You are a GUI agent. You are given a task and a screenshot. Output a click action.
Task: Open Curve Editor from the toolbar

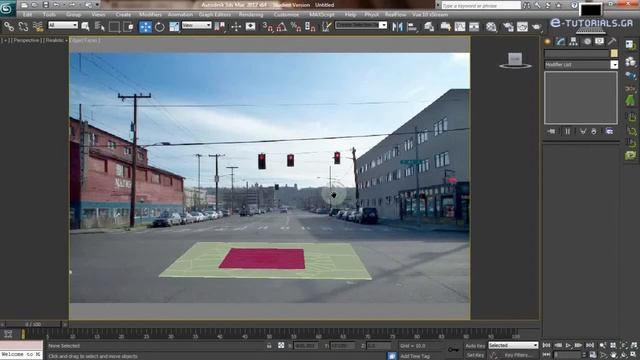460,27
